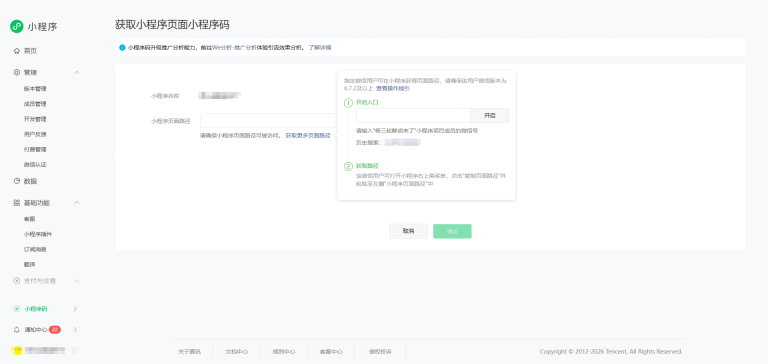Screen dimensions: 768x364
Task: Click the red 22 notification badge
Action: coord(55,330)
